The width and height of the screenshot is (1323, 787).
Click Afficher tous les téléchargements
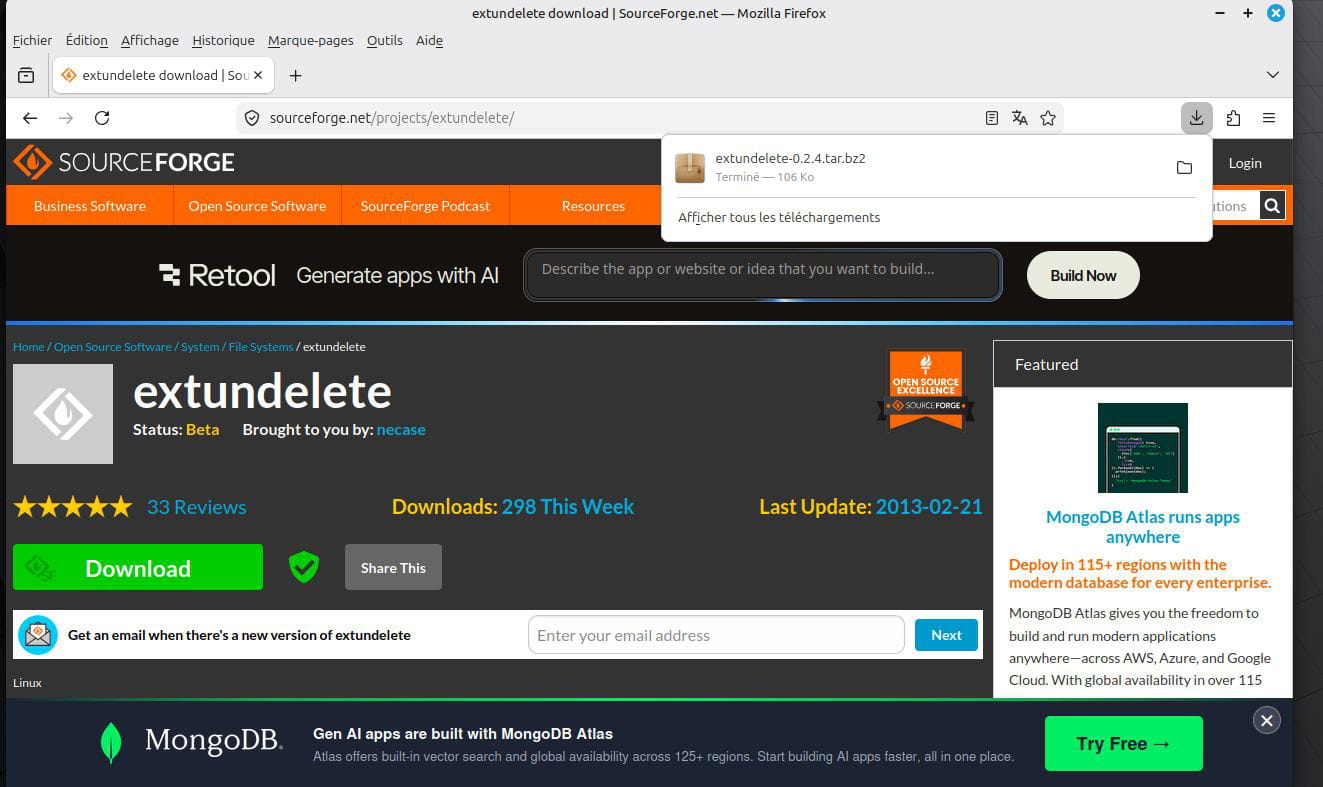click(x=779, y=217)
